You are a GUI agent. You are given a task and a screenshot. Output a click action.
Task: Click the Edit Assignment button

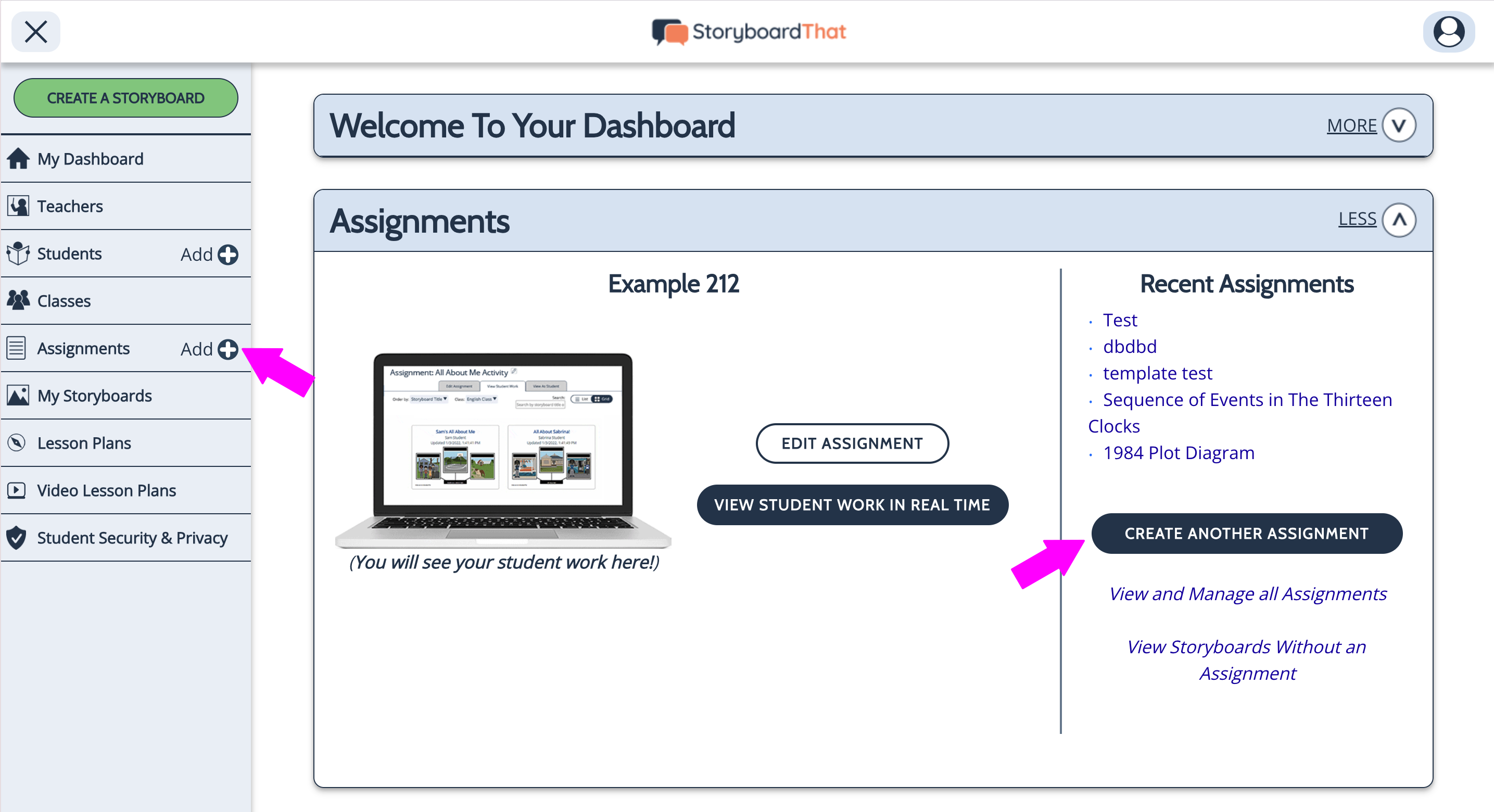coord(852,443)
